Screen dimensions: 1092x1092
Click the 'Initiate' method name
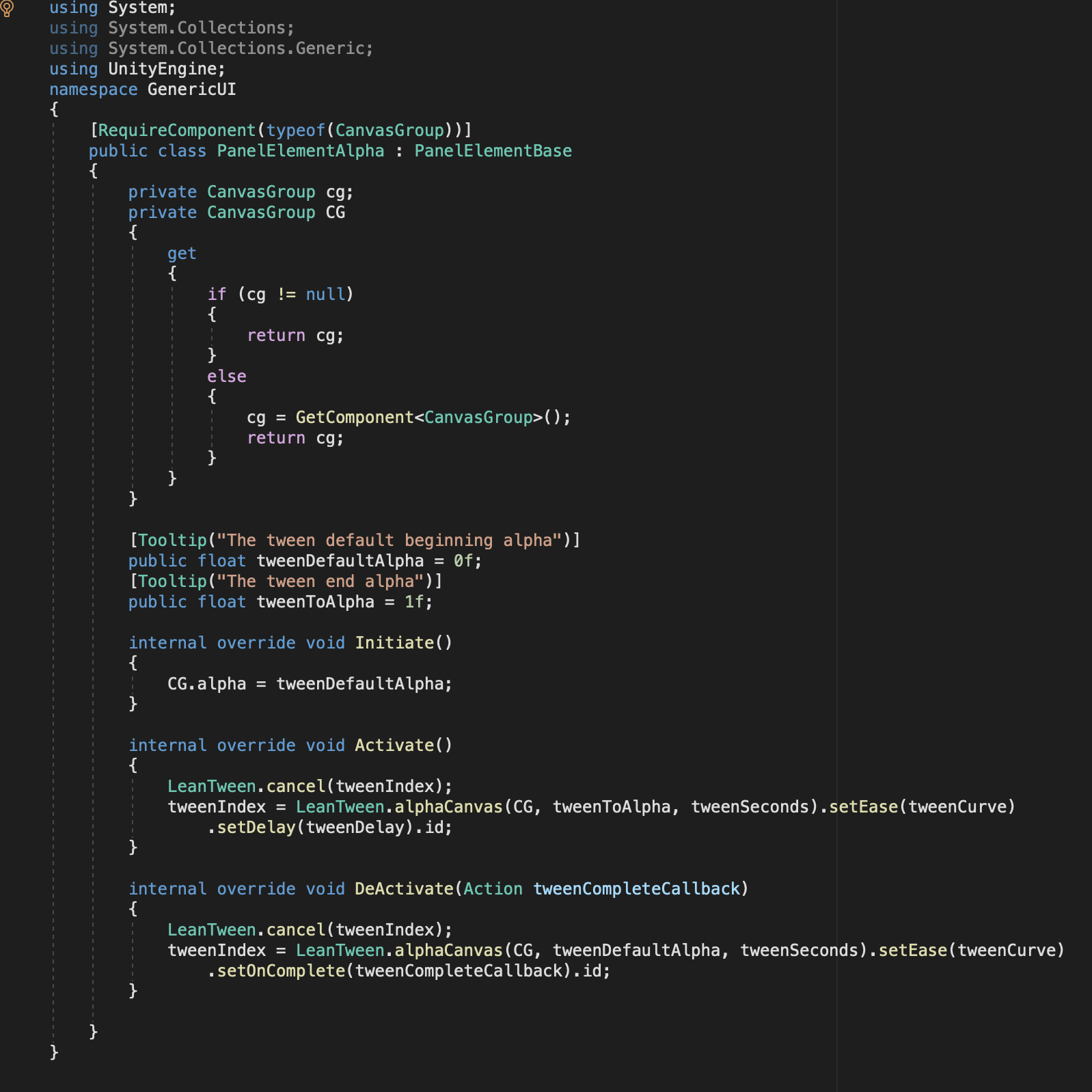(x=394, y=643)
